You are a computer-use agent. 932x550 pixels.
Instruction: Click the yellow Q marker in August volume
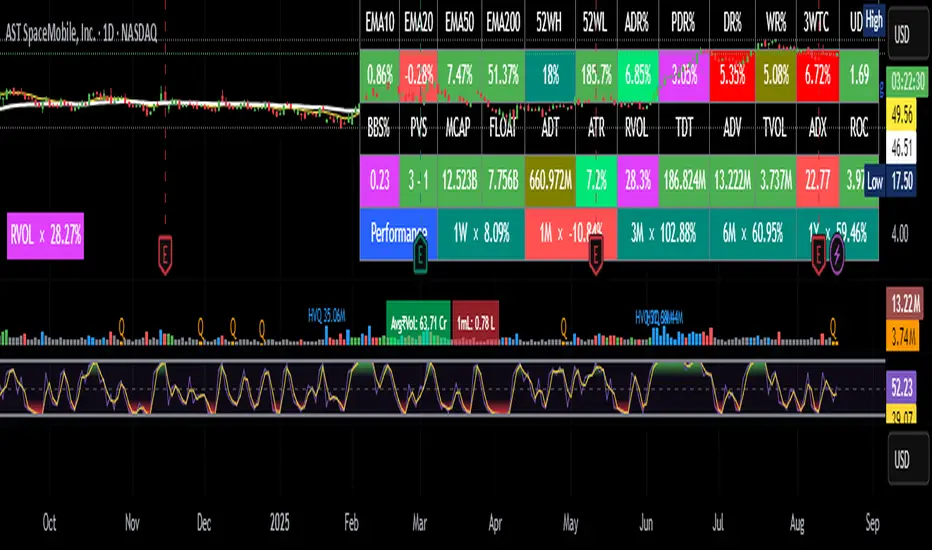click(833, 326)
